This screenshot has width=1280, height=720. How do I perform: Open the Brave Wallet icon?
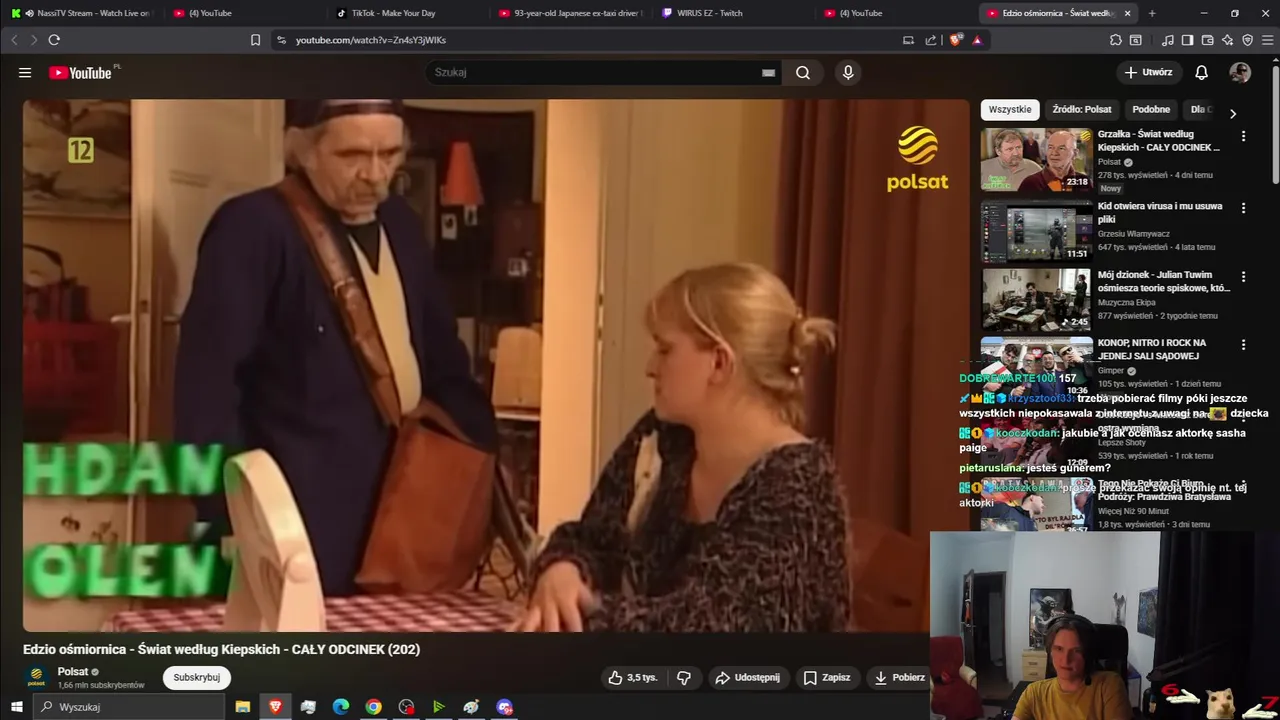point(1207,40)
